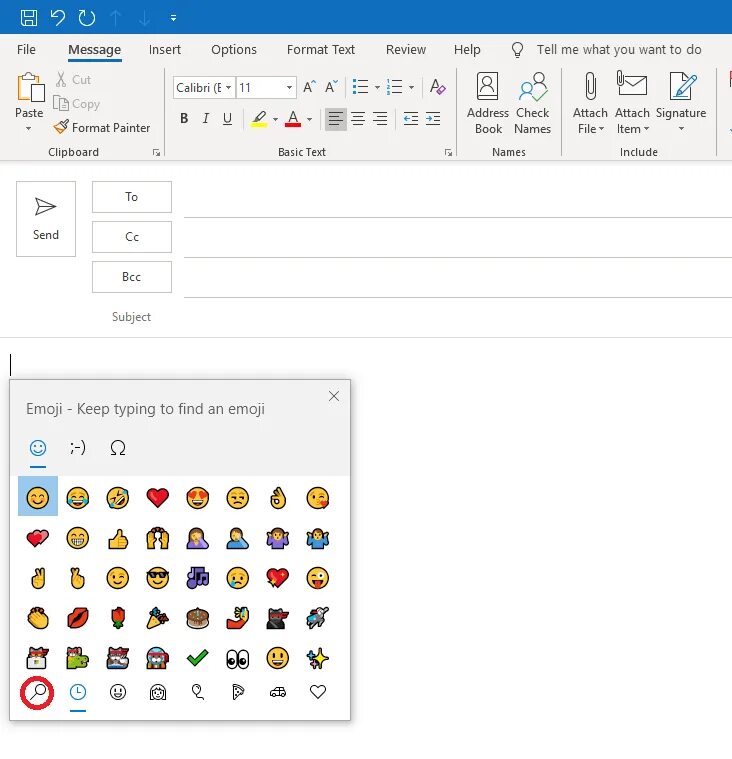
Task: Switch to symbols omega tab
Action: (118, 448)
